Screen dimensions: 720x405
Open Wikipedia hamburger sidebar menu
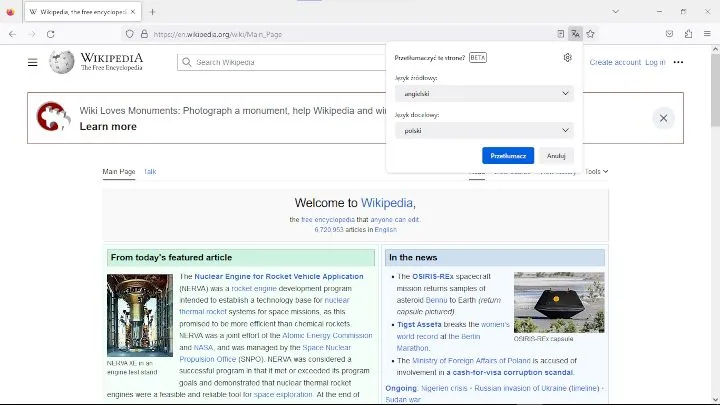tap(33, 62)
